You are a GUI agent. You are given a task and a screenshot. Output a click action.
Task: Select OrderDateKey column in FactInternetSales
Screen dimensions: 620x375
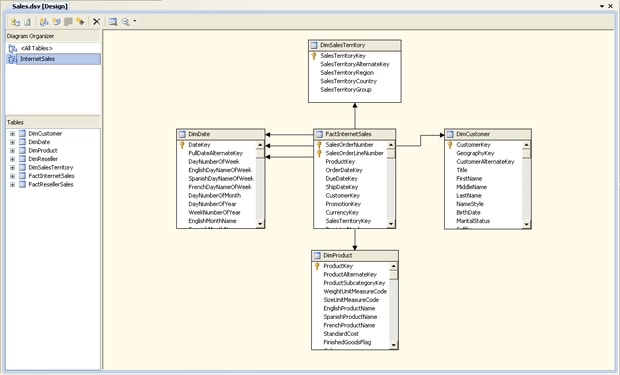point(344,170)
